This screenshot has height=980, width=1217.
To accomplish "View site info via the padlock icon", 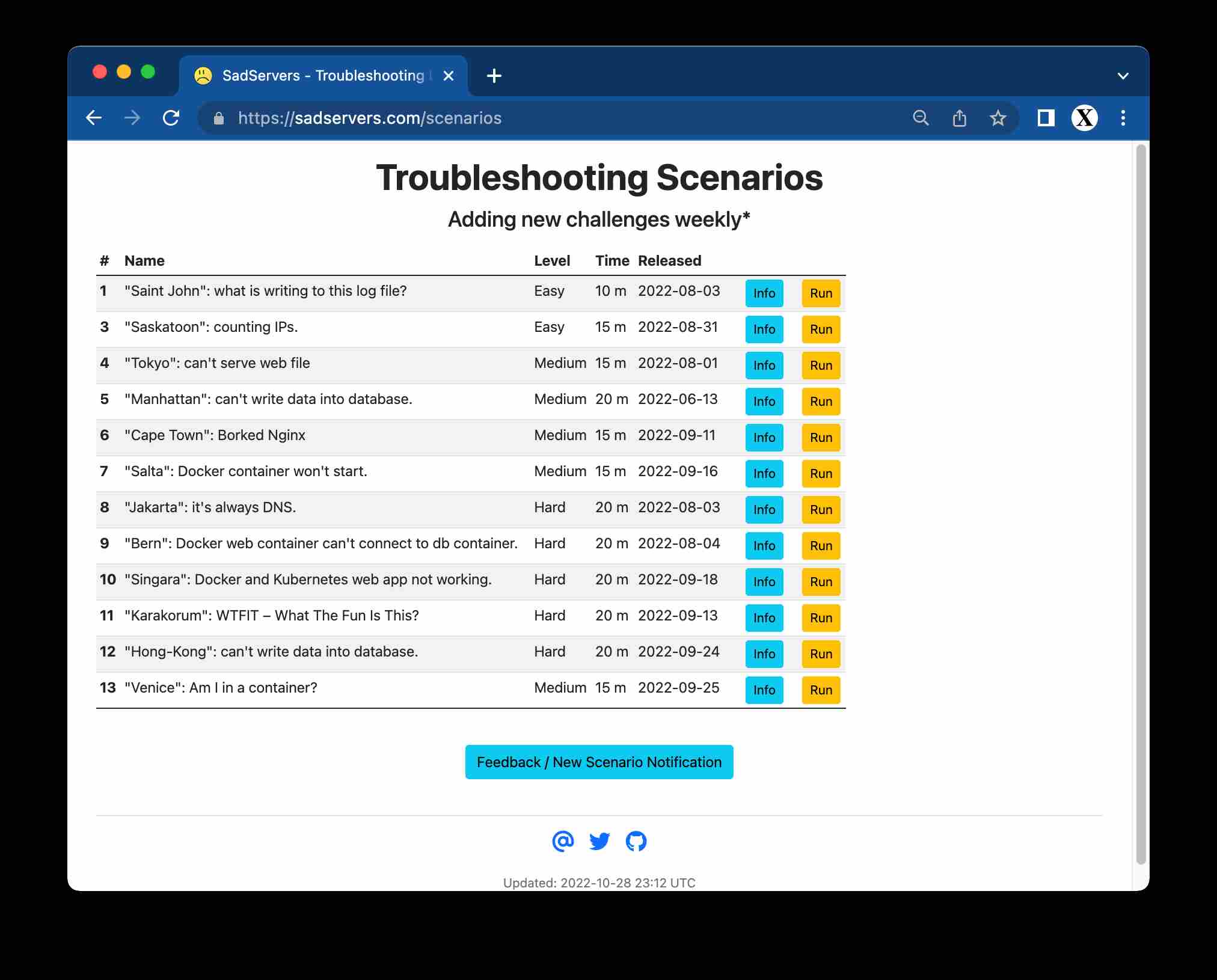I will point(219,118).
